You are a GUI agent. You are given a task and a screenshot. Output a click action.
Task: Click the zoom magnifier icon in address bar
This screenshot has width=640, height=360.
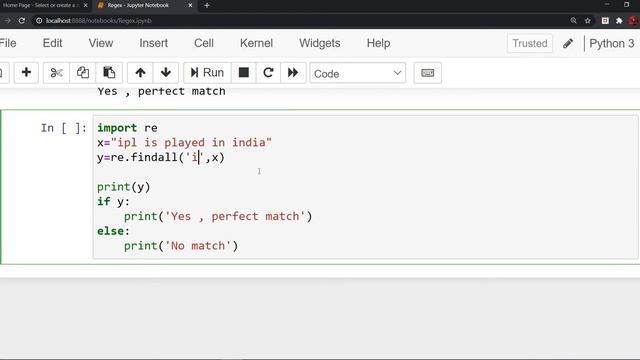[573, 20]
